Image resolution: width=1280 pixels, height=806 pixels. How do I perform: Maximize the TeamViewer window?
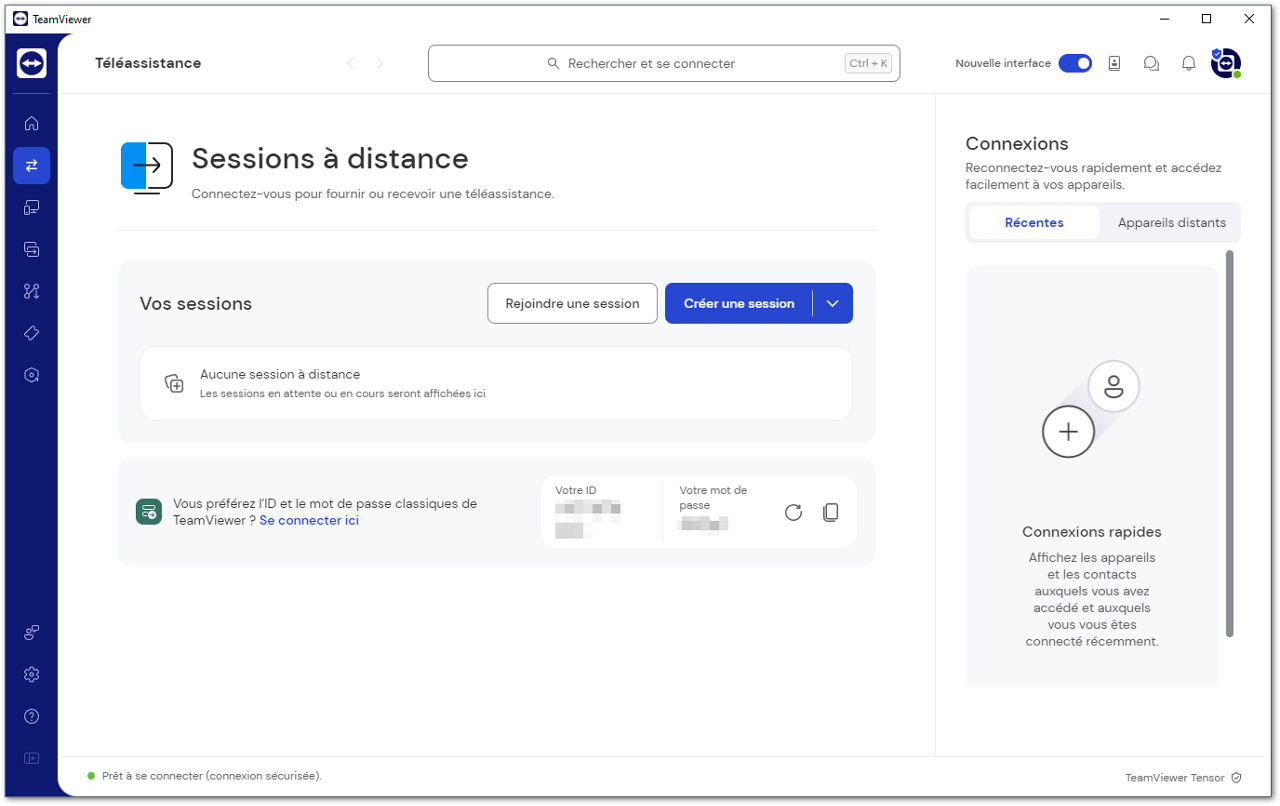point(1206,18)
